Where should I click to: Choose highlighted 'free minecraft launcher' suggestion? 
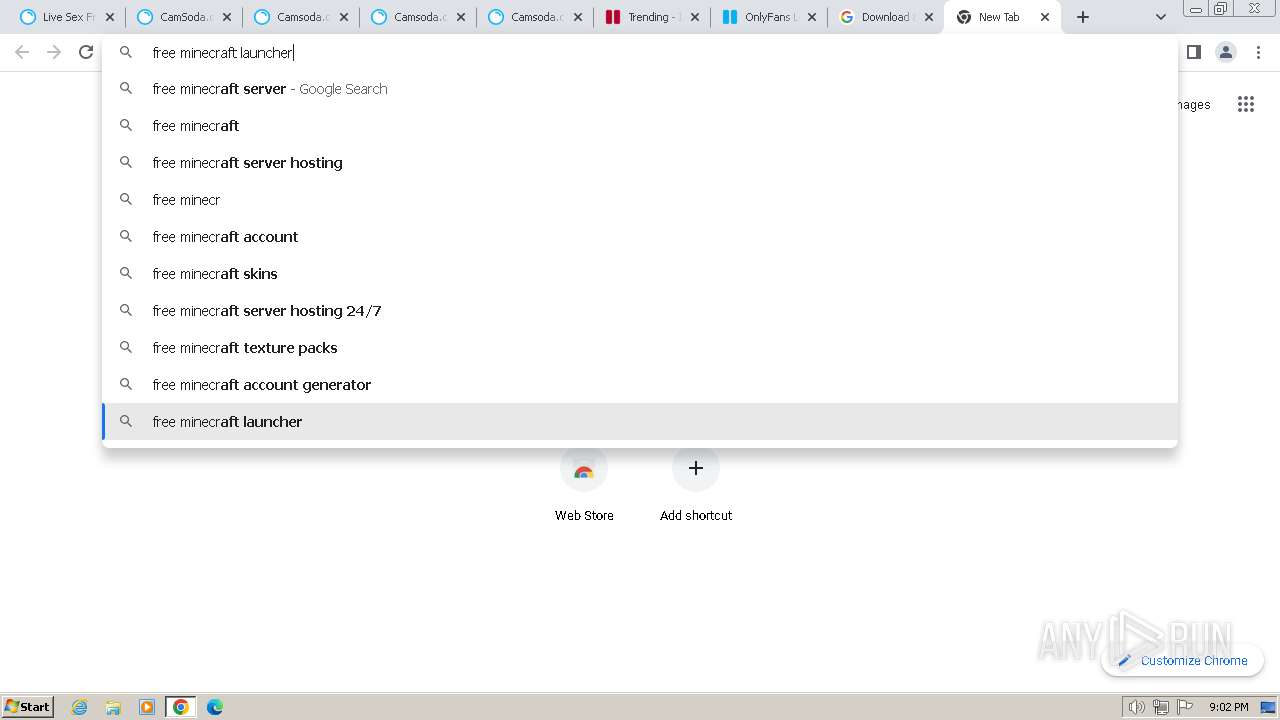tap(640, 422)
